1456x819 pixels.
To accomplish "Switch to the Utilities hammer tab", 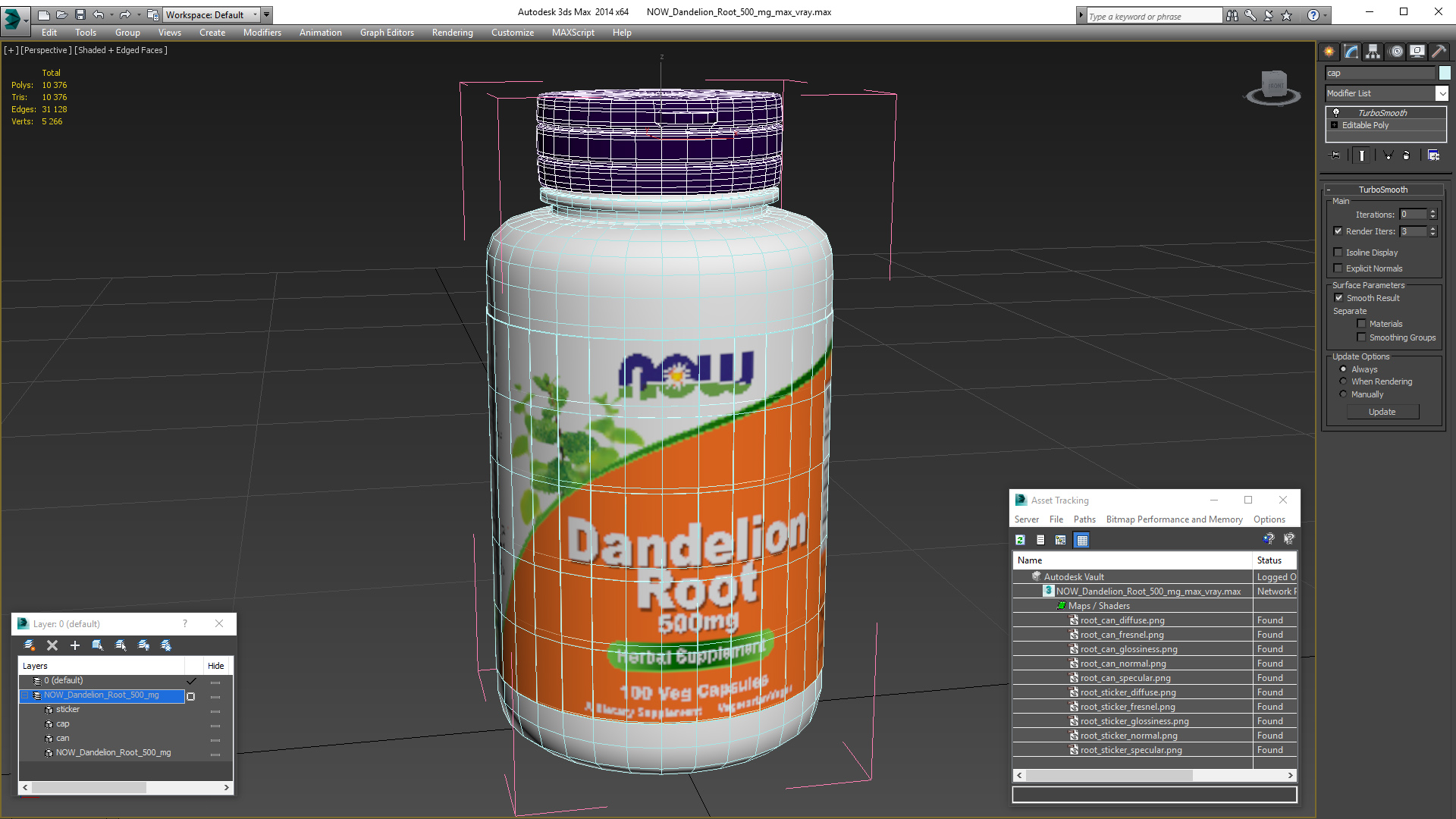I will pyautogui.click(x=1439, y=52).
